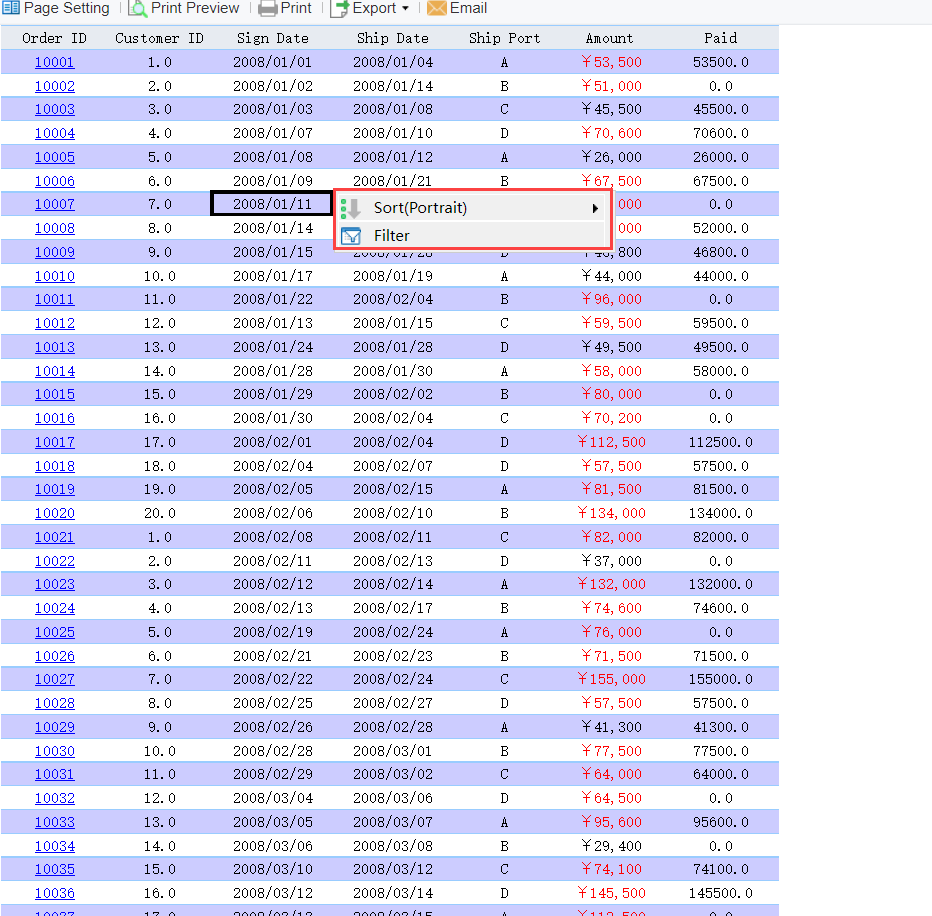The width and height of the screenshot is (932, 916).
Task: Open Print Preview
Action: (x=184, y=8)
